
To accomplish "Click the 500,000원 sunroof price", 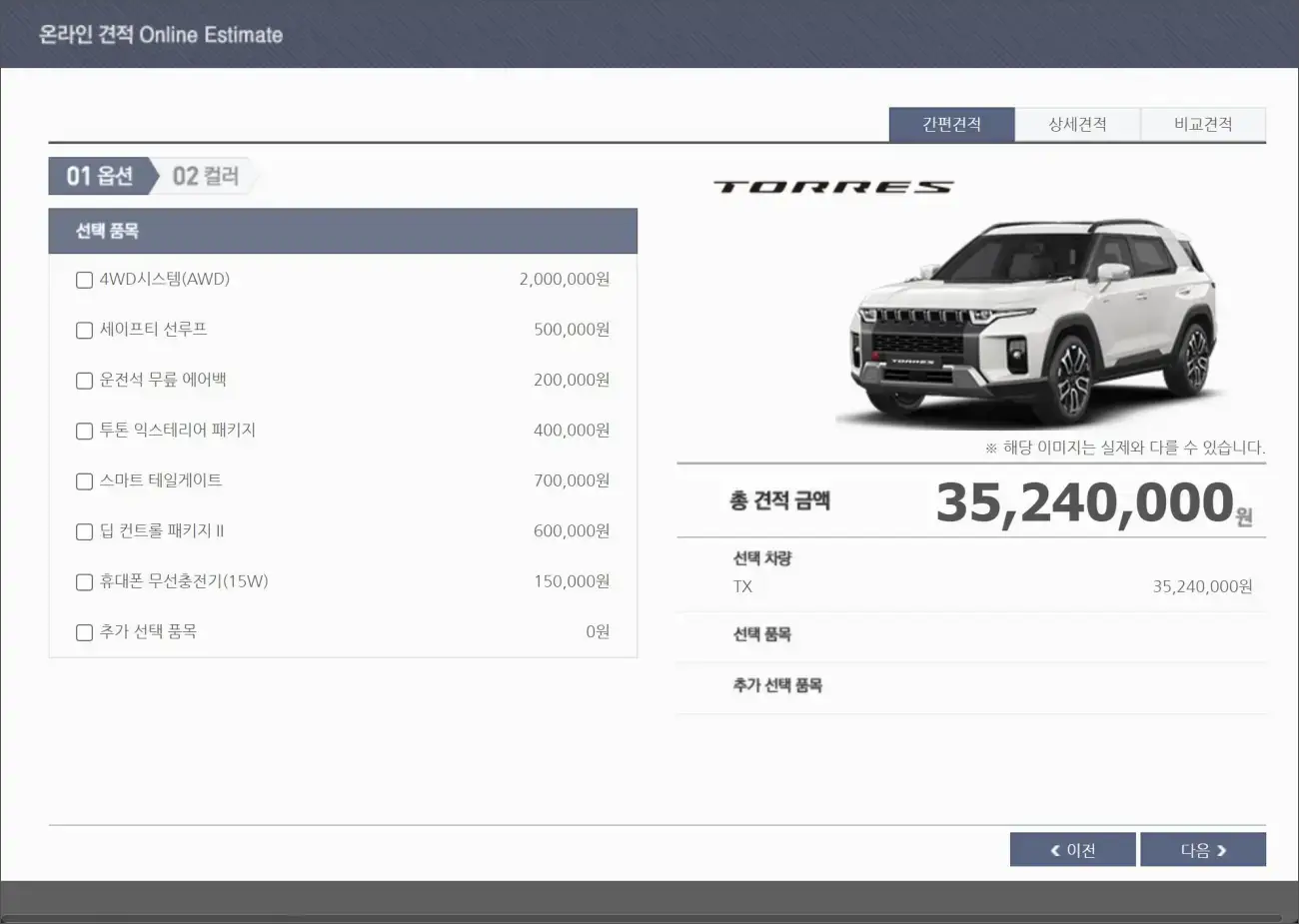I will 572,330.
